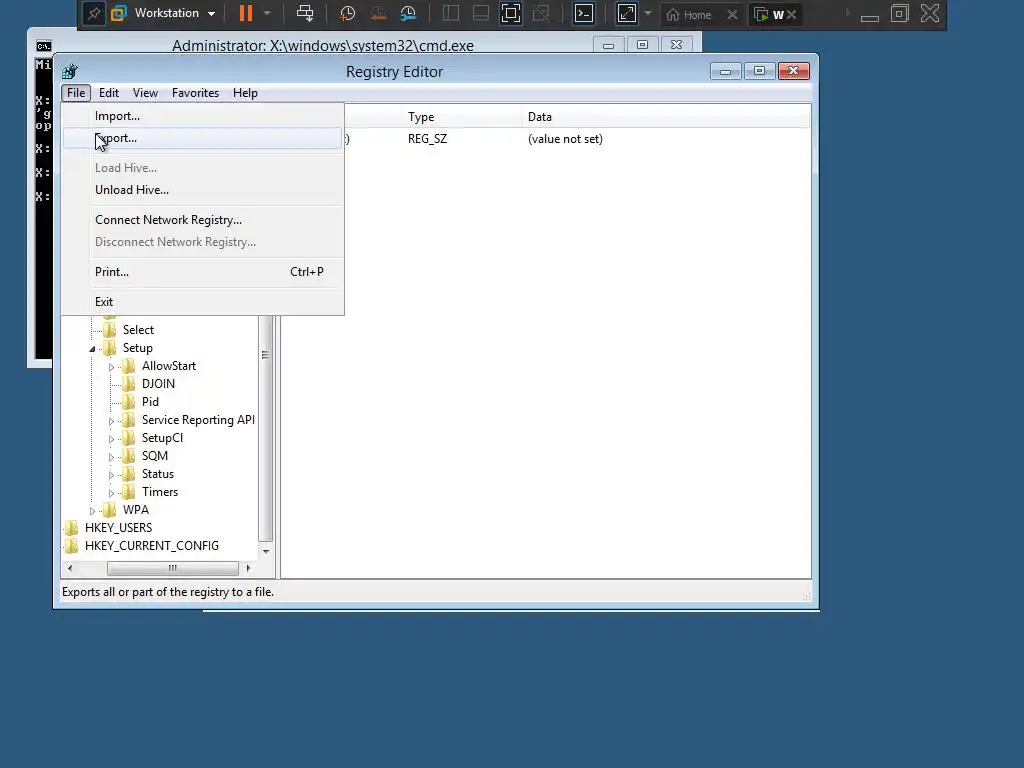Open the Help menu
The image size is (1024, 768).
[x=245, y=93]
